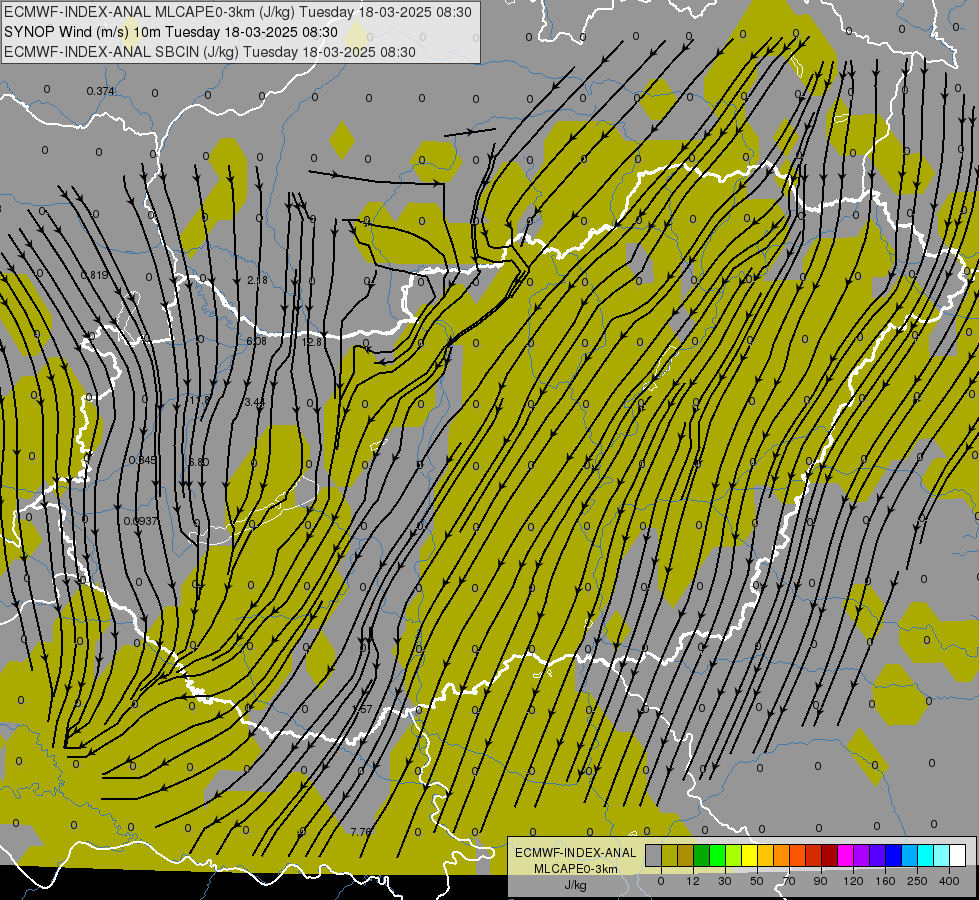Select the map value 7.76
The height and width of the screenshot is (900, 979).
click(x=361, y=831)
